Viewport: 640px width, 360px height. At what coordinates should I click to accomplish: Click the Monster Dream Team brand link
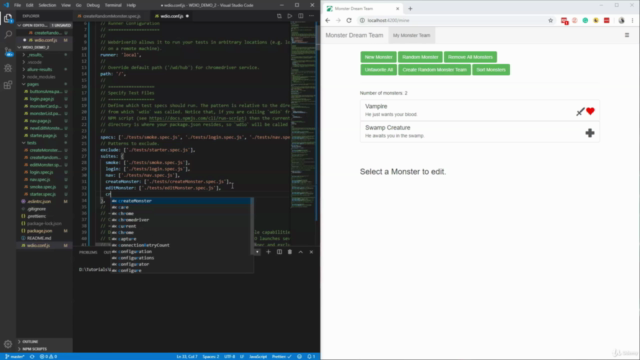tap(354, 36)
